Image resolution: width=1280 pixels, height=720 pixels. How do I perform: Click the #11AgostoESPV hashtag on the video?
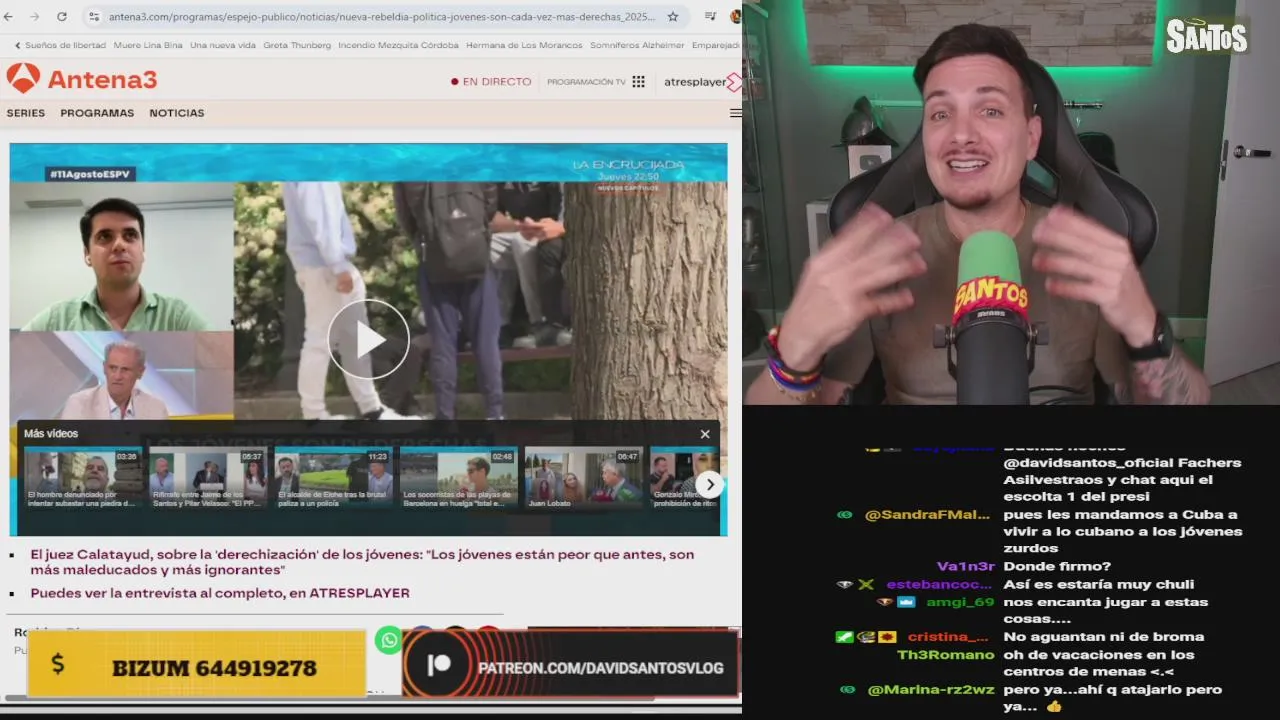pyautogui.click(x=91, y=174)
